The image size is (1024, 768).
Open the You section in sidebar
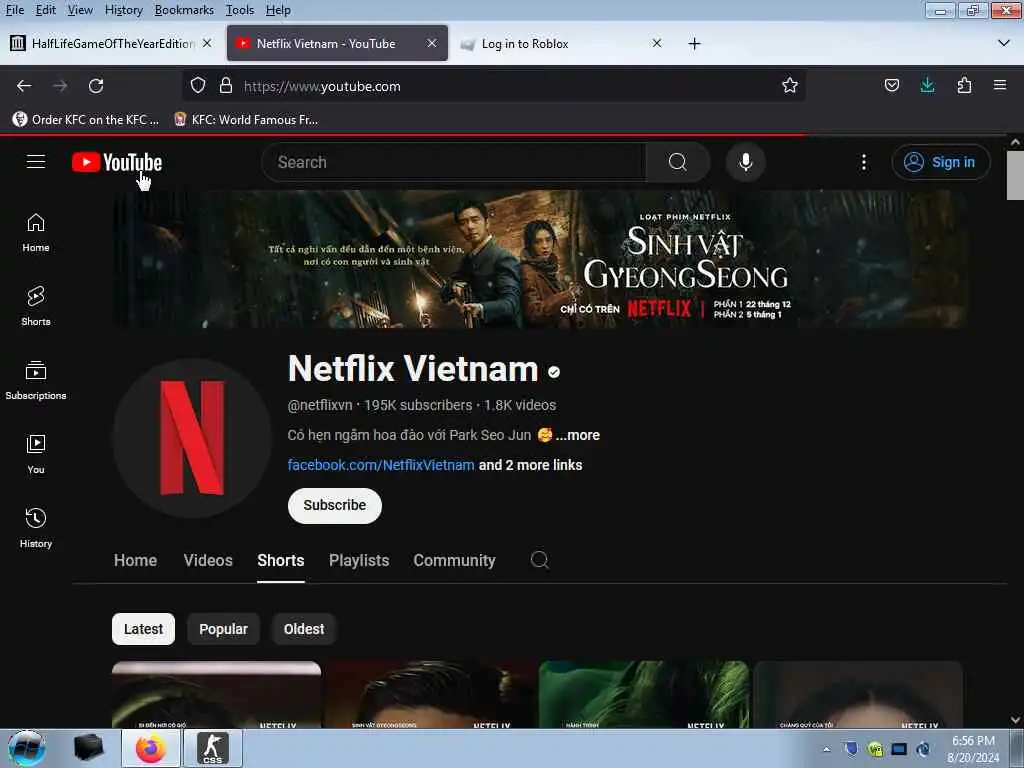pos(36,454)
